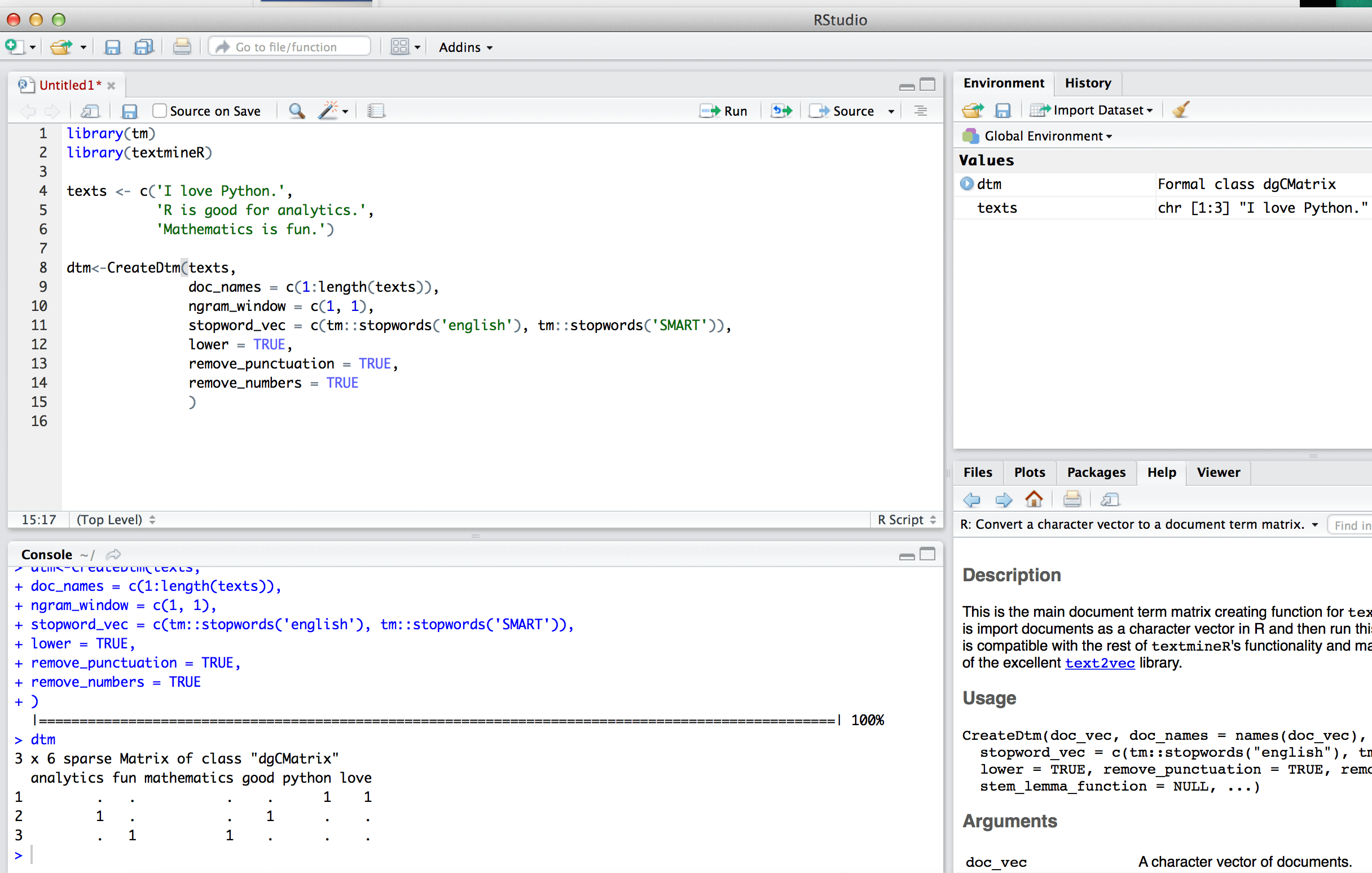Switch to the History tab
Screen dimensions: 1372x873
pyautogui.click(x=1087, y=83)
